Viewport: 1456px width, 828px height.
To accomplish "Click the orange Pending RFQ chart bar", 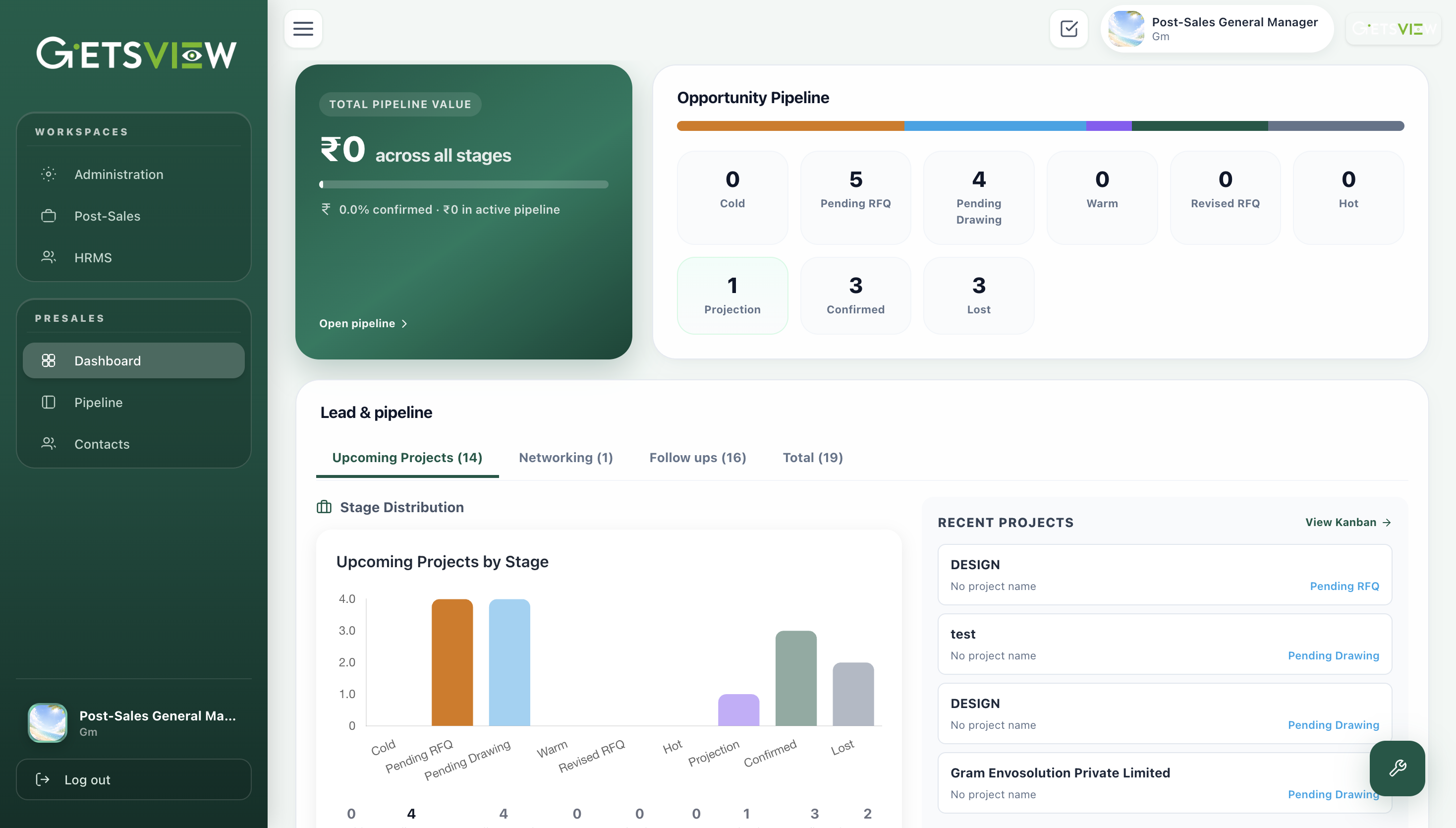I will 452,662.
